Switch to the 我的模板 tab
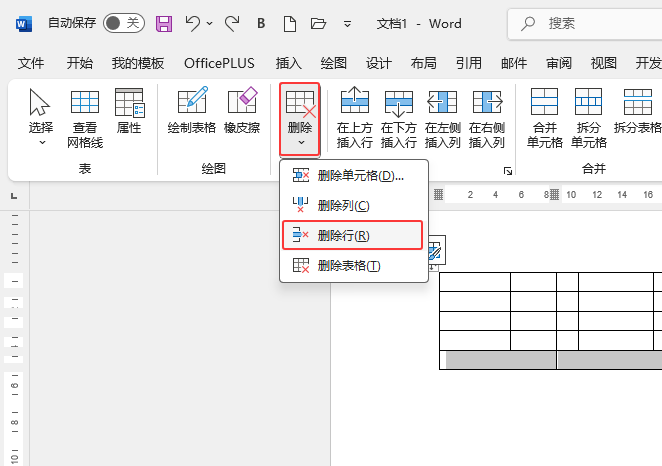 (138, 63)
